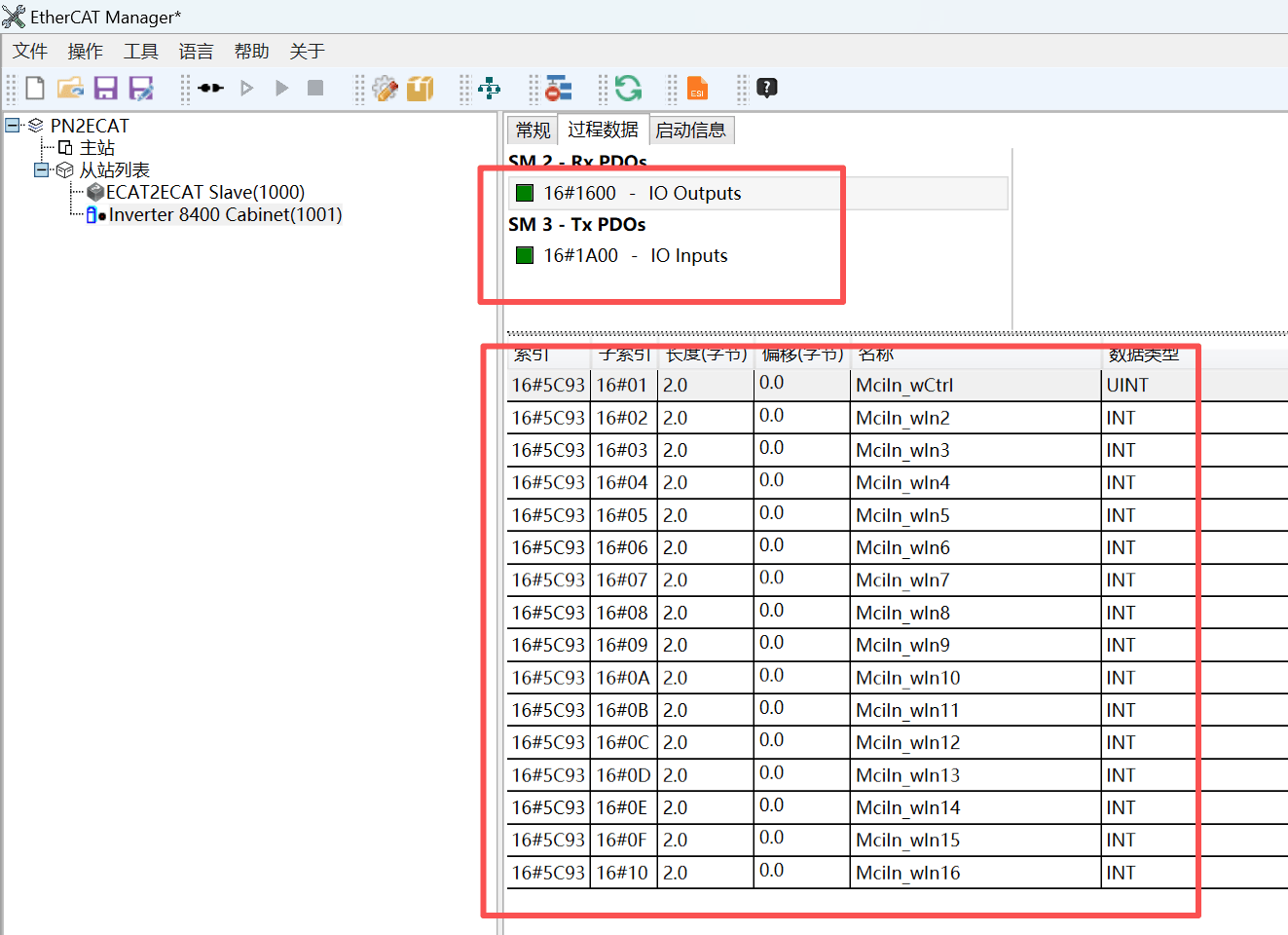Image resolution: width=1288 pixels, height=935 pixels.
Task: Open the 文件 menu
Action: (30, 52)
